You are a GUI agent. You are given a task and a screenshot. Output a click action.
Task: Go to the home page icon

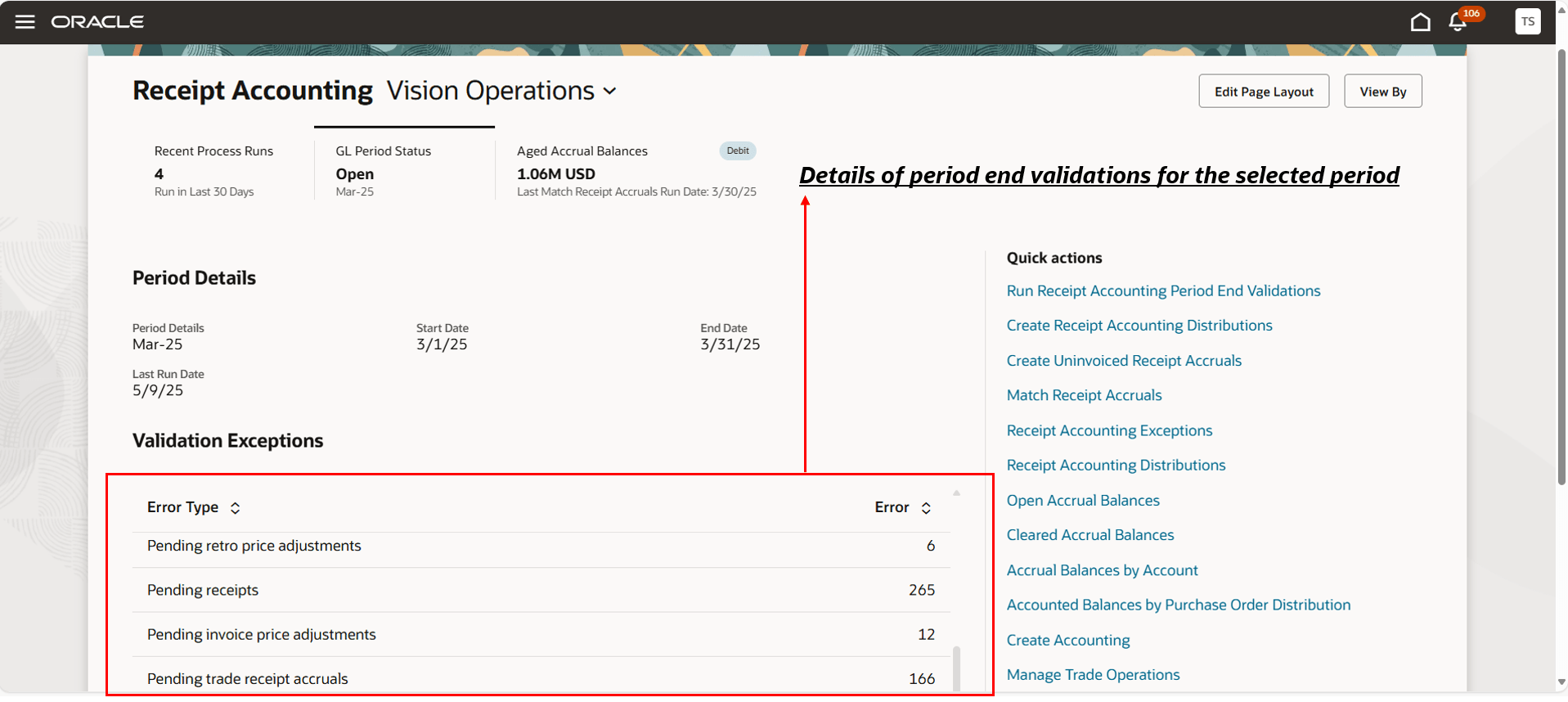pyautogui.click(x=1421, y=22)
